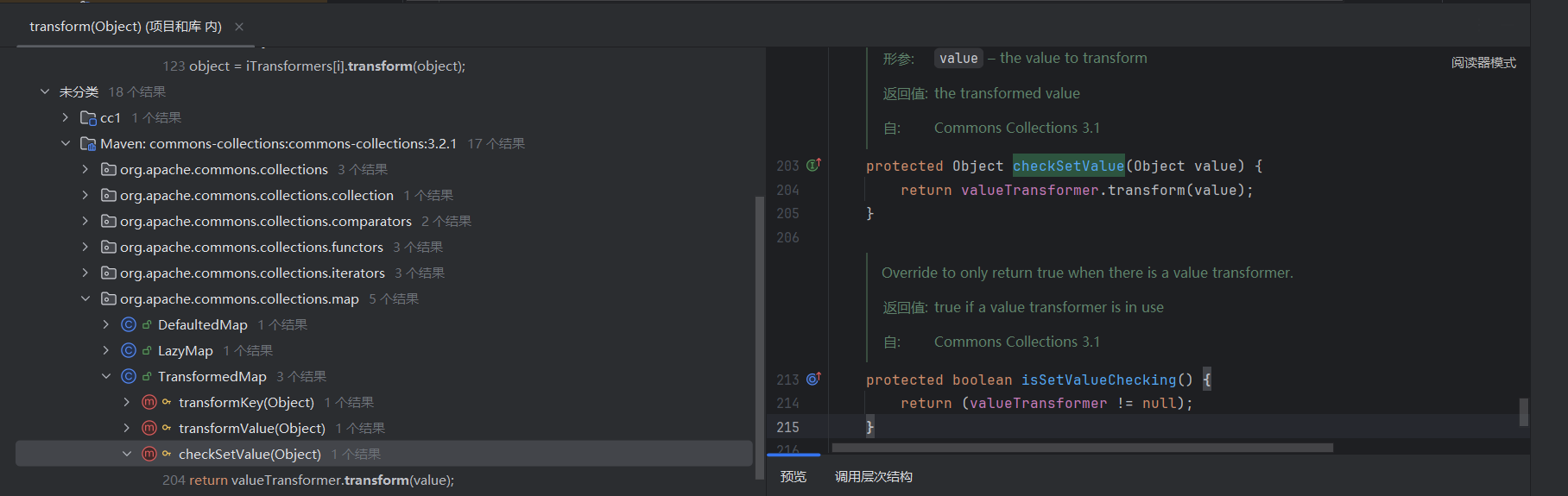Open line 204 valueTransformer.transform usage result
Viewport: 1568px width, 496px height.
tap(308, 480)
